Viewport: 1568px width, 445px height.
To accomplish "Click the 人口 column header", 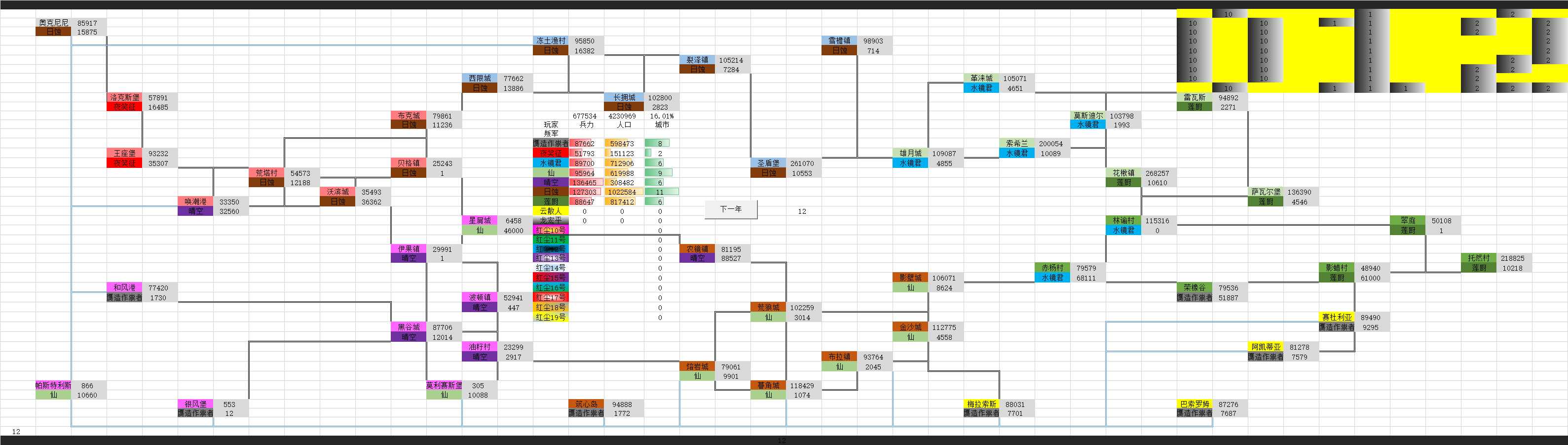I will click(x=623, y=125).
